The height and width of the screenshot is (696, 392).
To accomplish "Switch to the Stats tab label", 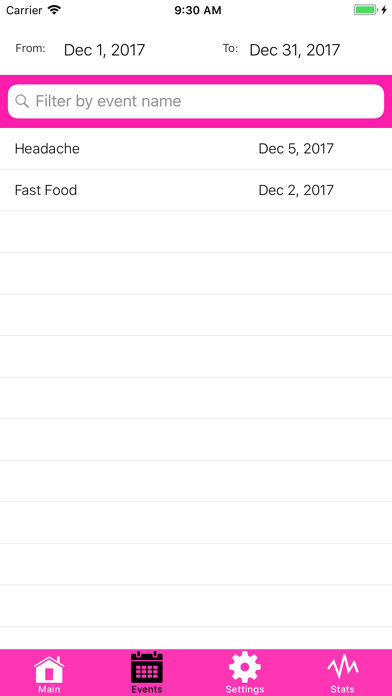I will coord(342,689).
